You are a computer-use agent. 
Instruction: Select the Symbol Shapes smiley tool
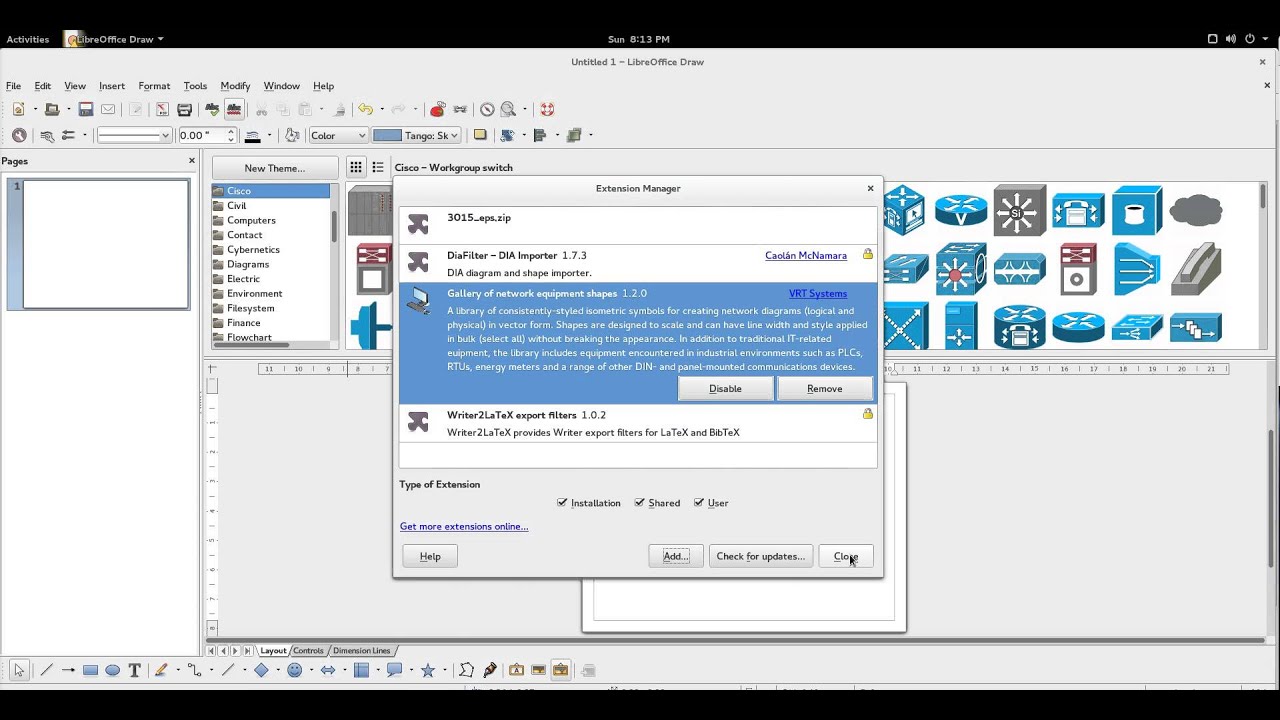pos(294,670)
